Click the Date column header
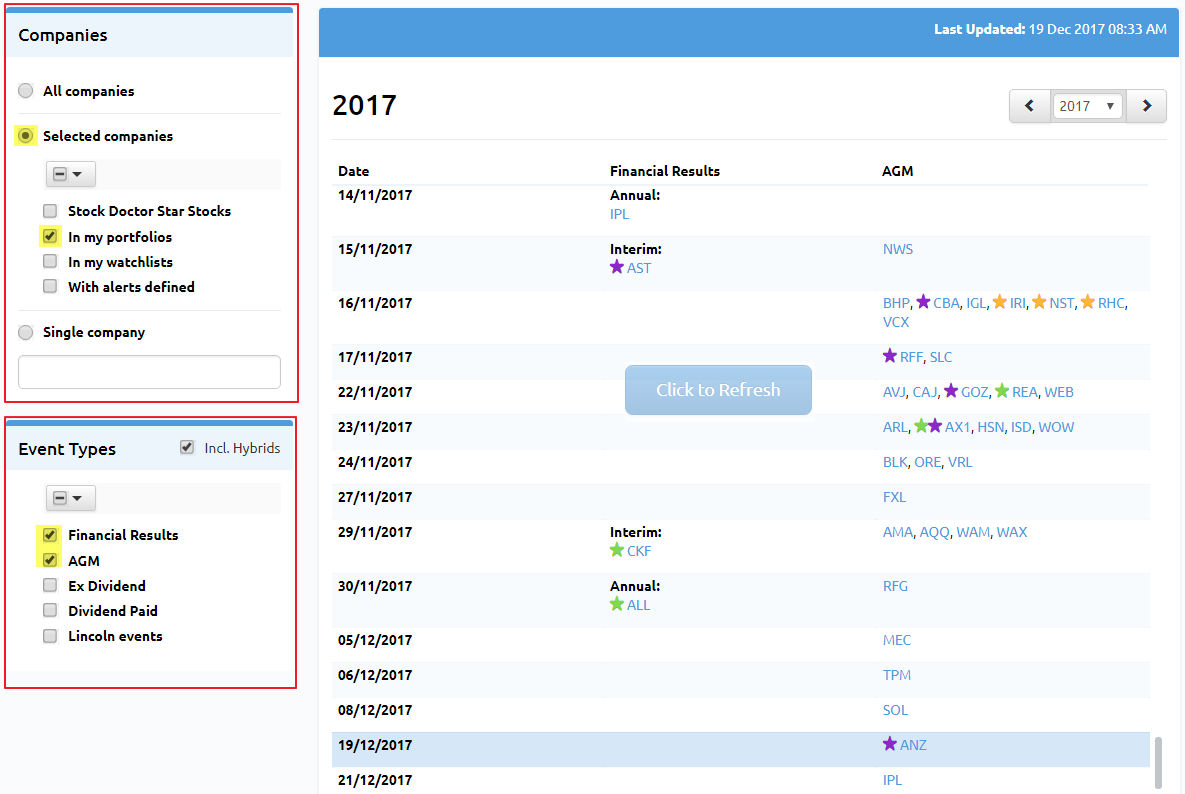The width and height of the screenshot is (1185, 794). tap(354, 171)
